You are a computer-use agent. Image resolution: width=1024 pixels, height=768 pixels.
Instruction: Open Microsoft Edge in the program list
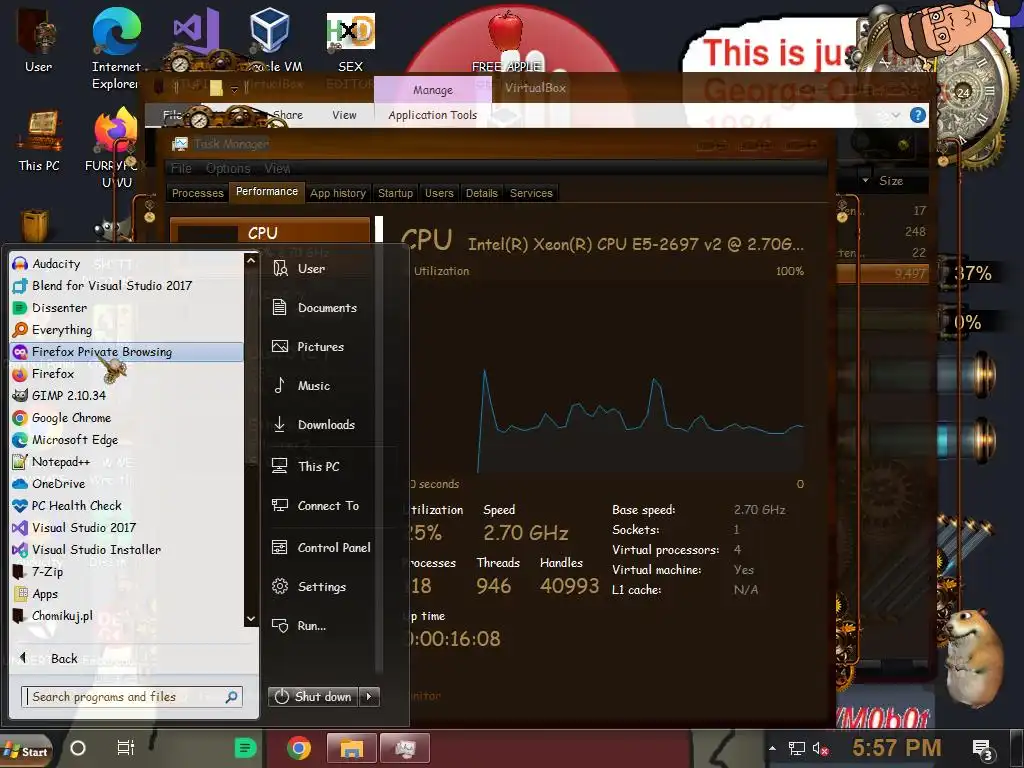pyautogui.click(x=127, y=440)
